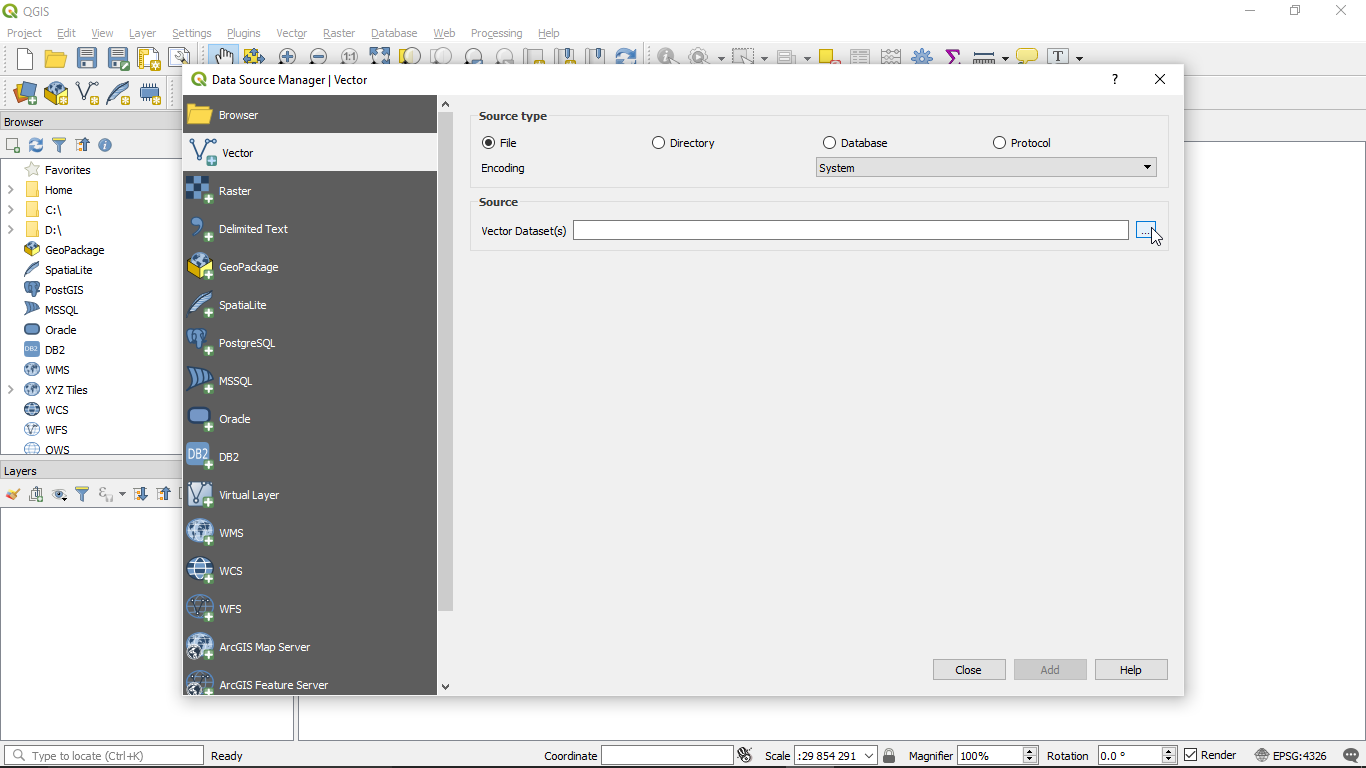Toggle the scale lock icon in status bar
This screenshot has height=768, width=1366.
(889, 755)
